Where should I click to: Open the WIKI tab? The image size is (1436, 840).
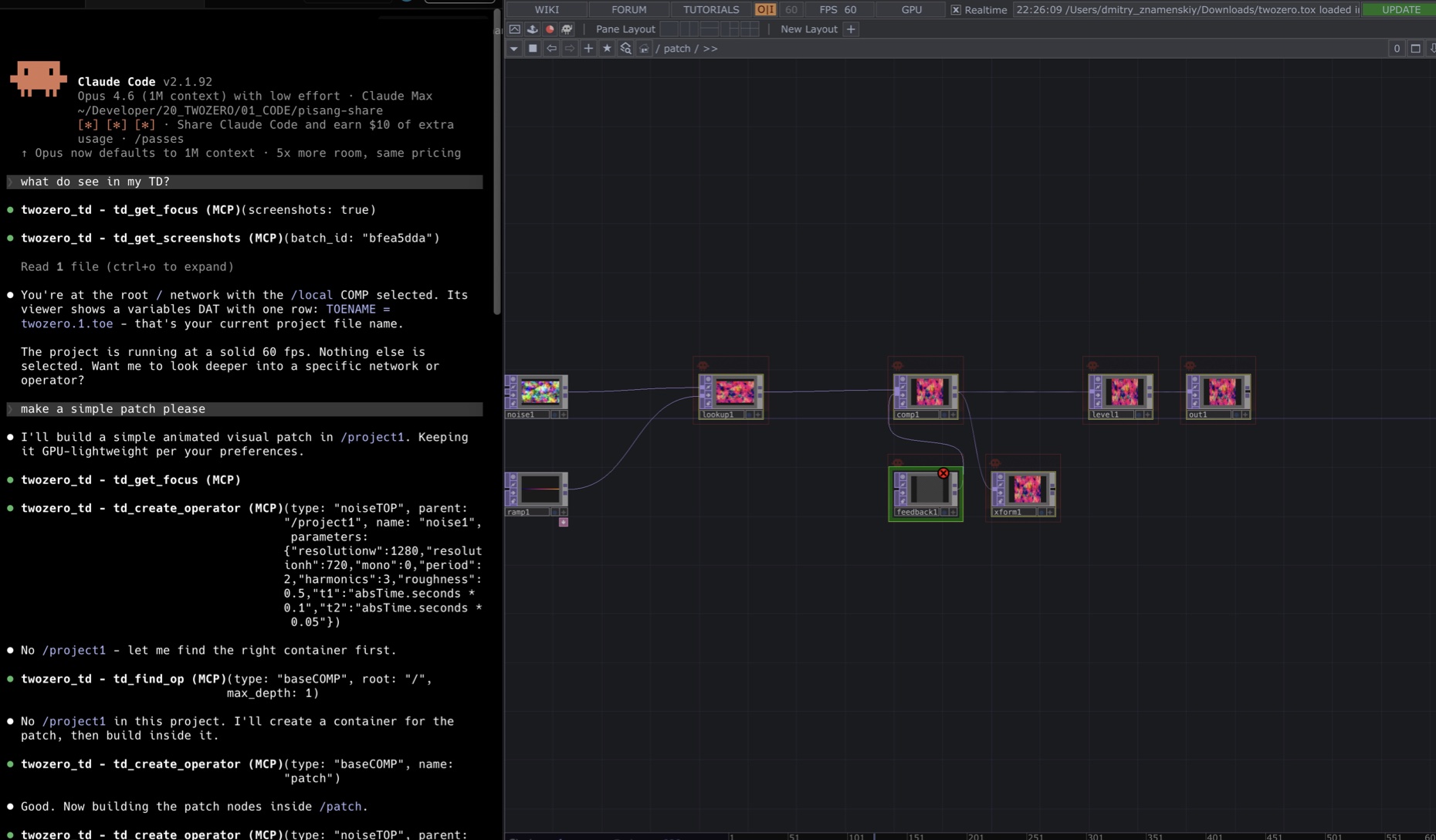click(547, 10)
